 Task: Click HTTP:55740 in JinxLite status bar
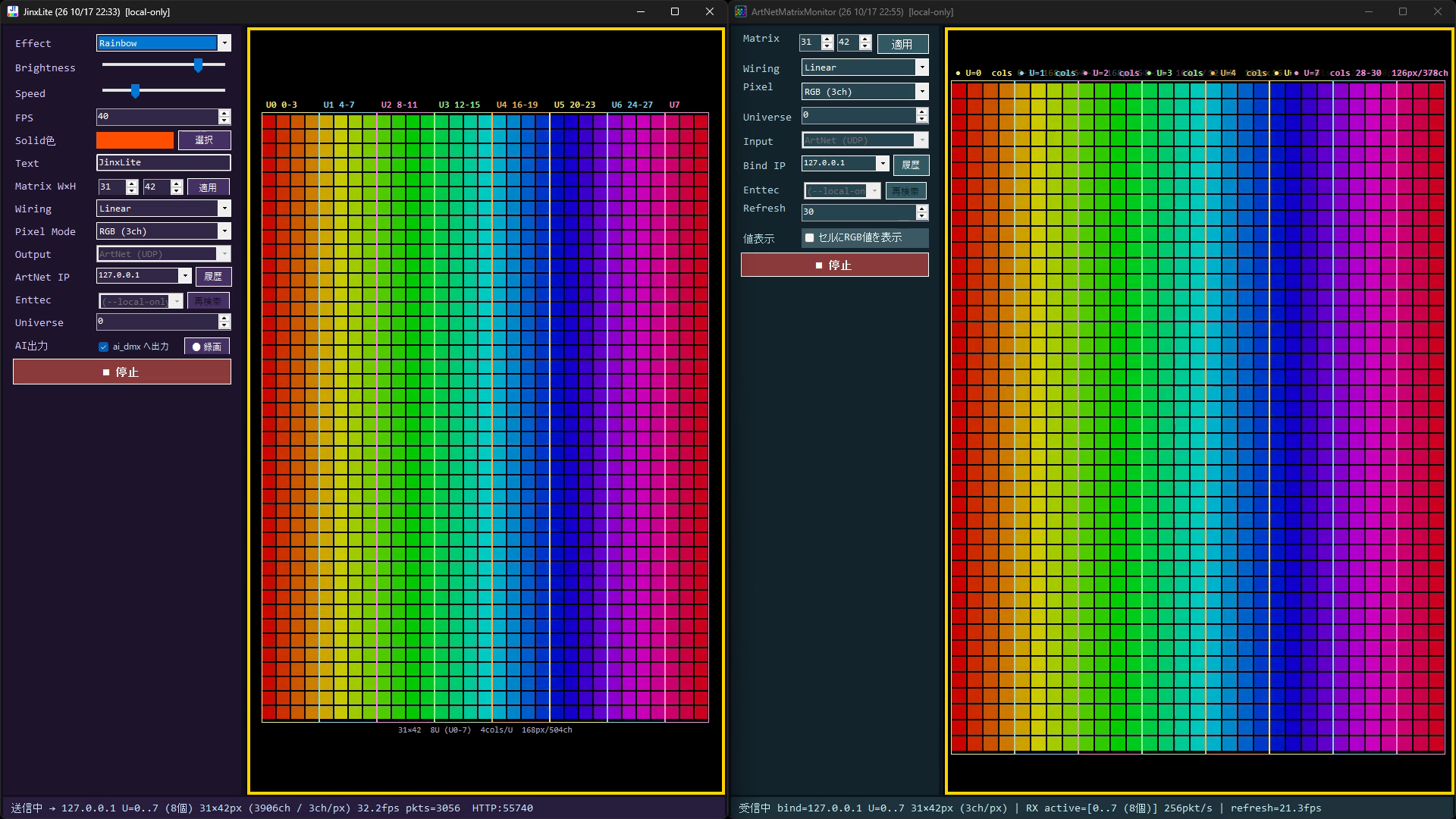[503, 808]
